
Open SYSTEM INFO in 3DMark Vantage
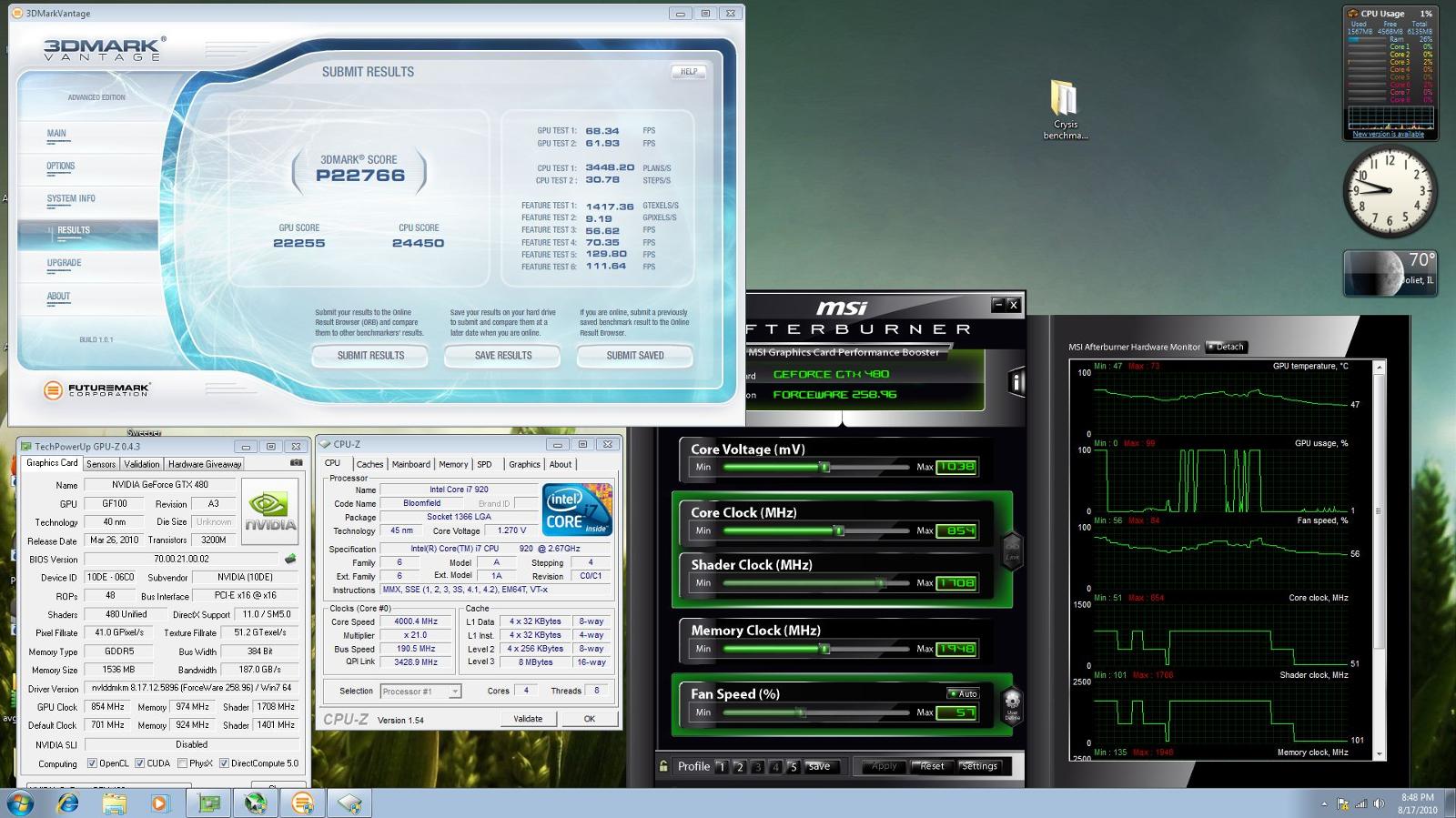71,199
